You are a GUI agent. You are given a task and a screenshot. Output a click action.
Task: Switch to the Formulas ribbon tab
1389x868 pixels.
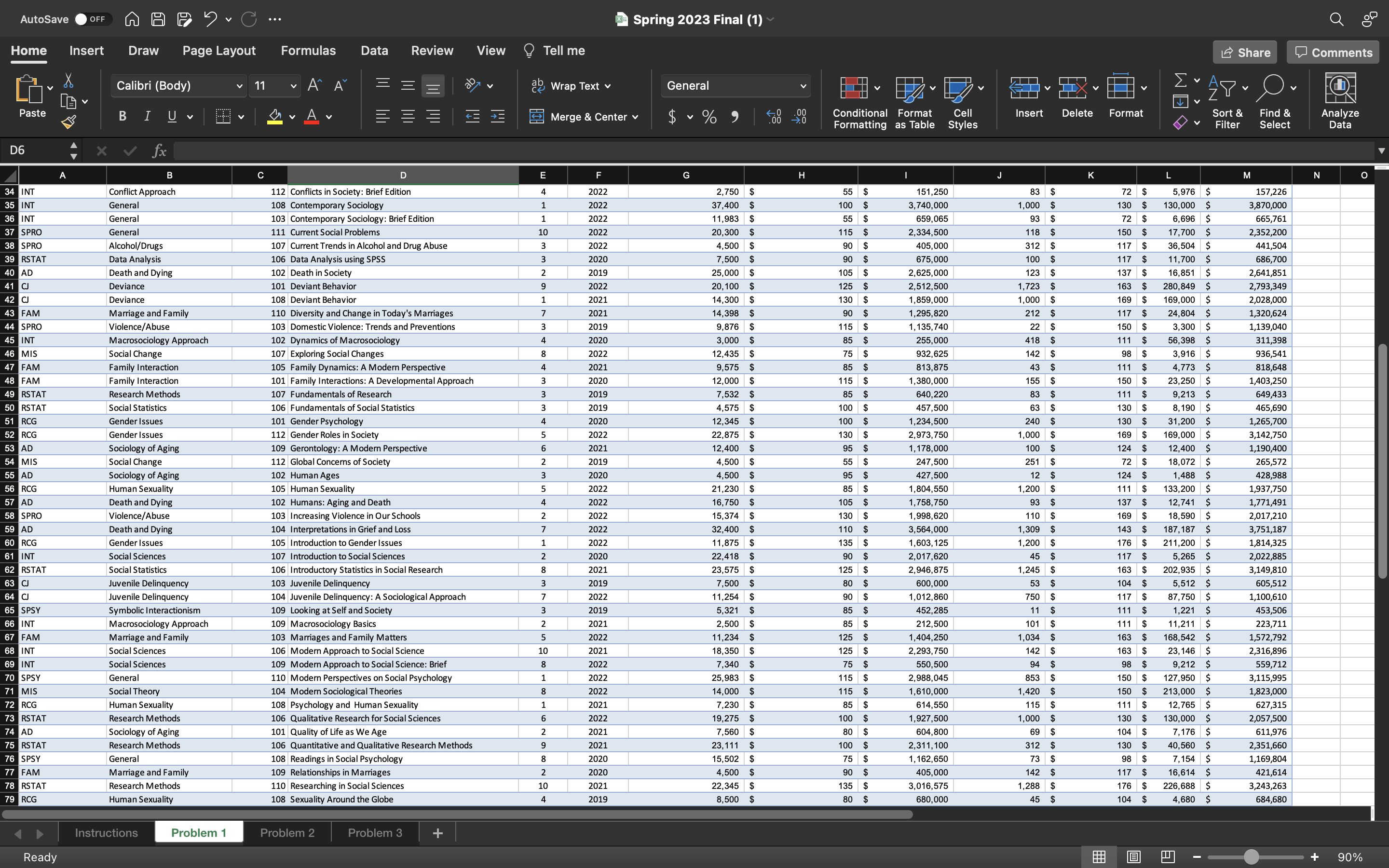(308, 51)
